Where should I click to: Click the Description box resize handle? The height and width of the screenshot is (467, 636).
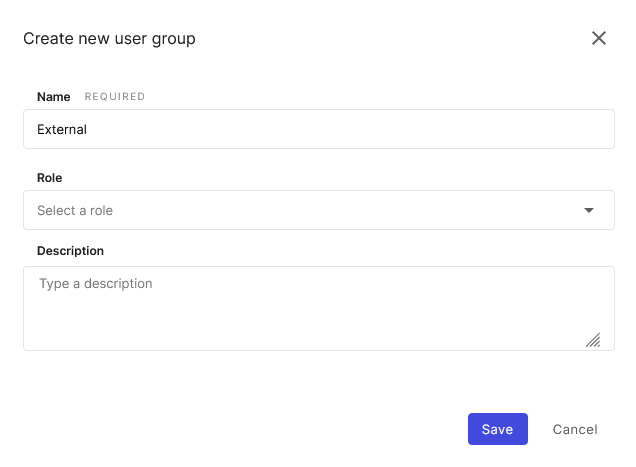point(593,340)
